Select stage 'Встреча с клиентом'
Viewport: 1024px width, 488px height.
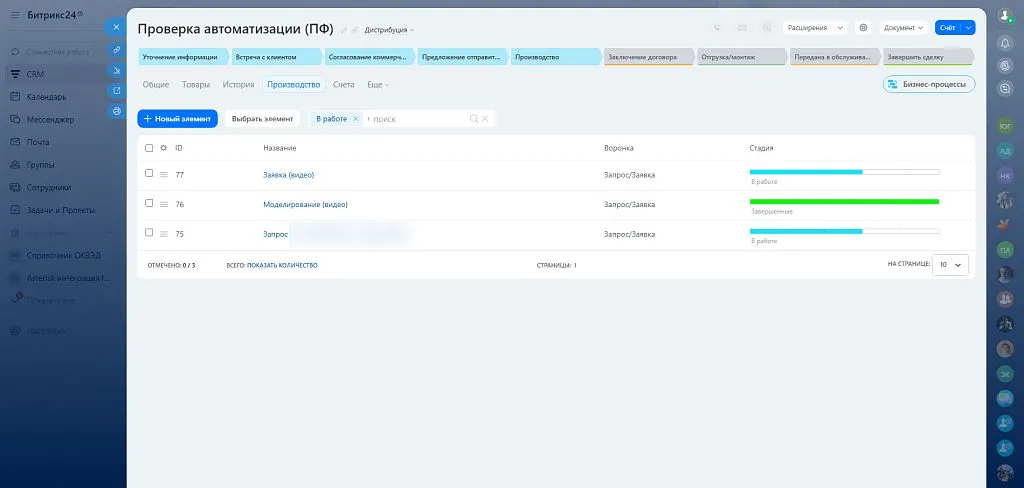(x=276, y=57)
